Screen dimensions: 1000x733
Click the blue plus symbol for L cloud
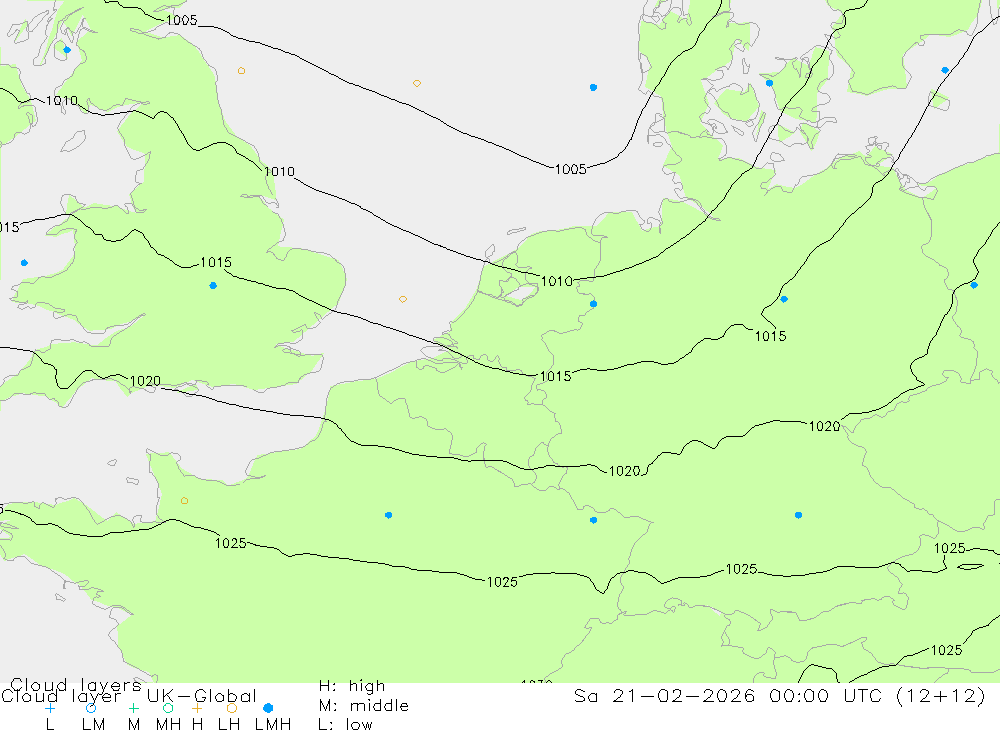click(50, 708)
